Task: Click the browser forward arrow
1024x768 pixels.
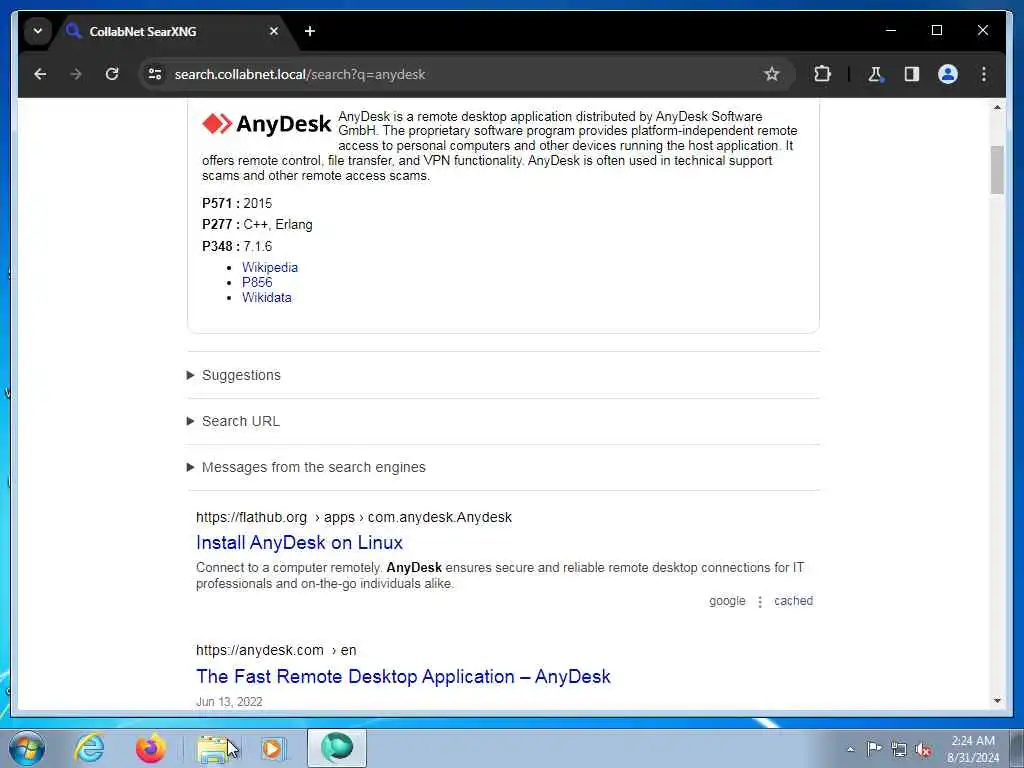Action: [76, 74]
